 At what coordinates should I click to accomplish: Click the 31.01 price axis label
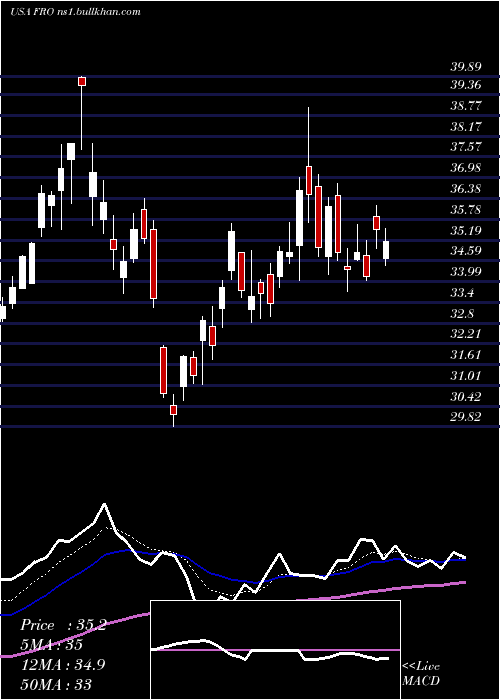466,376
